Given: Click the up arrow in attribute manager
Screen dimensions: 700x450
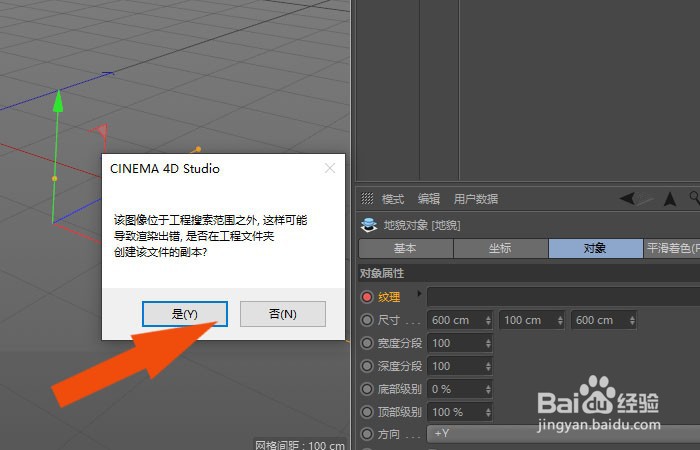Looking at the screenshot, I should (670, 199).
